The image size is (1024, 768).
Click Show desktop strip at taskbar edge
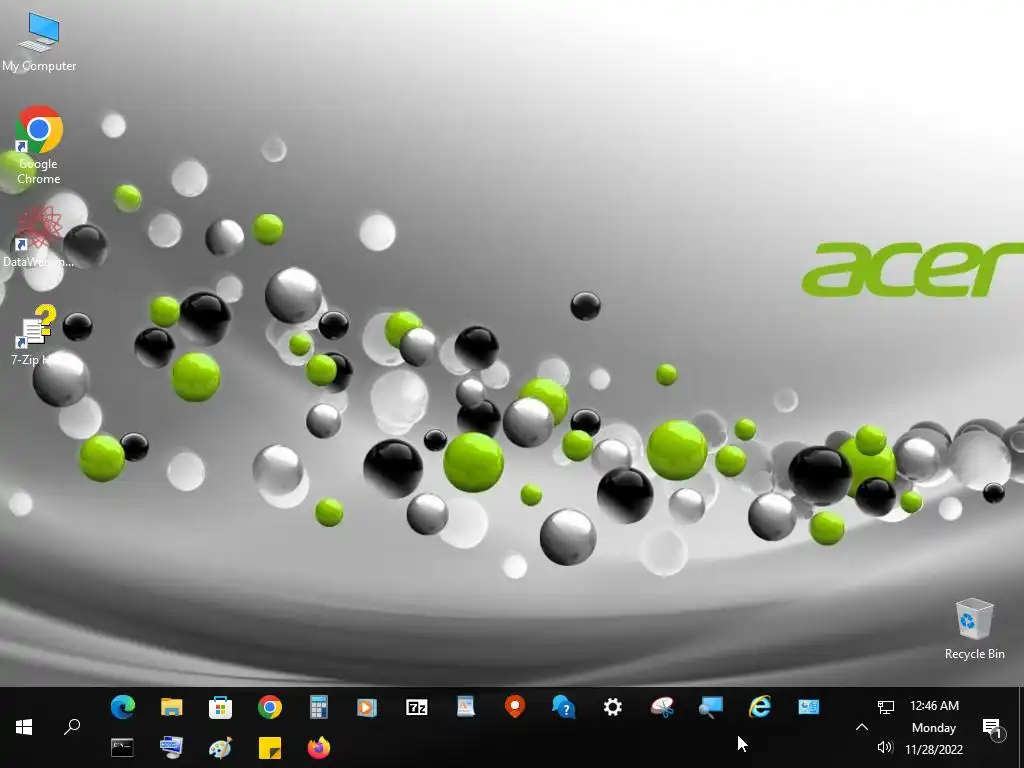point(1021,727)
